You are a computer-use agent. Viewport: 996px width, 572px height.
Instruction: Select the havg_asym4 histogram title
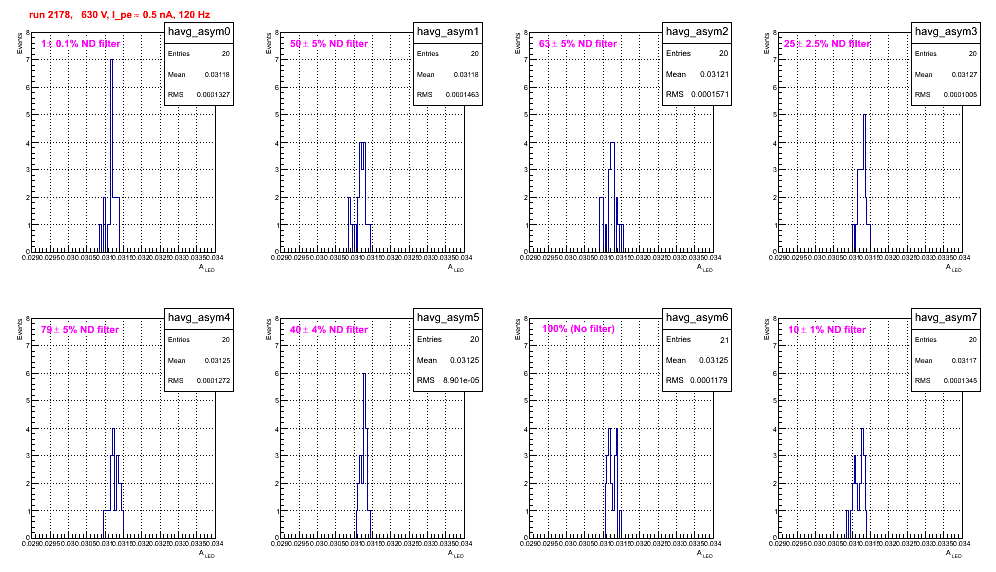(199, 318)
